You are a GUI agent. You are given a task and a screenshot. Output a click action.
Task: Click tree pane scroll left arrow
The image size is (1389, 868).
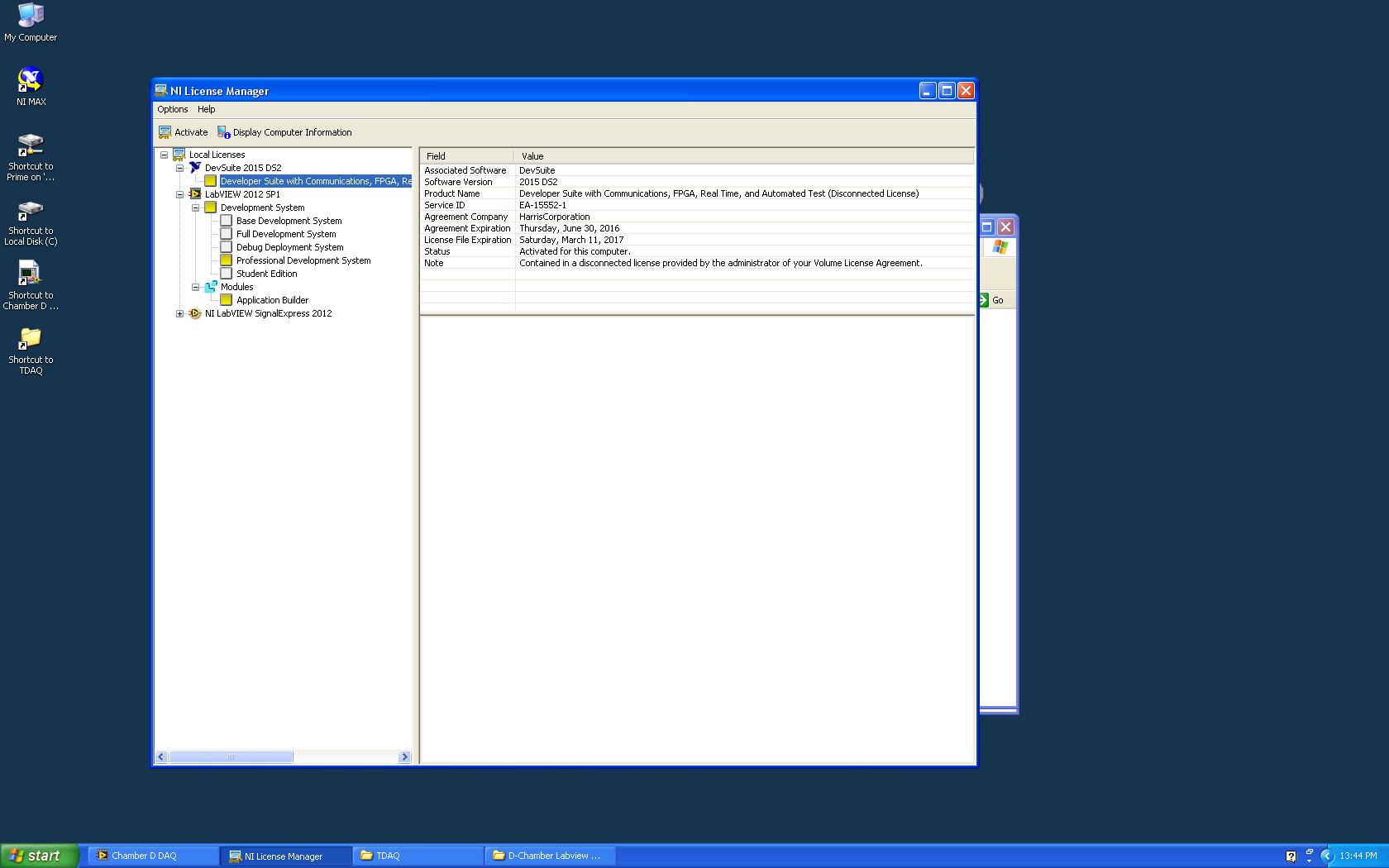pyautogui.click(x=162, y=757)
